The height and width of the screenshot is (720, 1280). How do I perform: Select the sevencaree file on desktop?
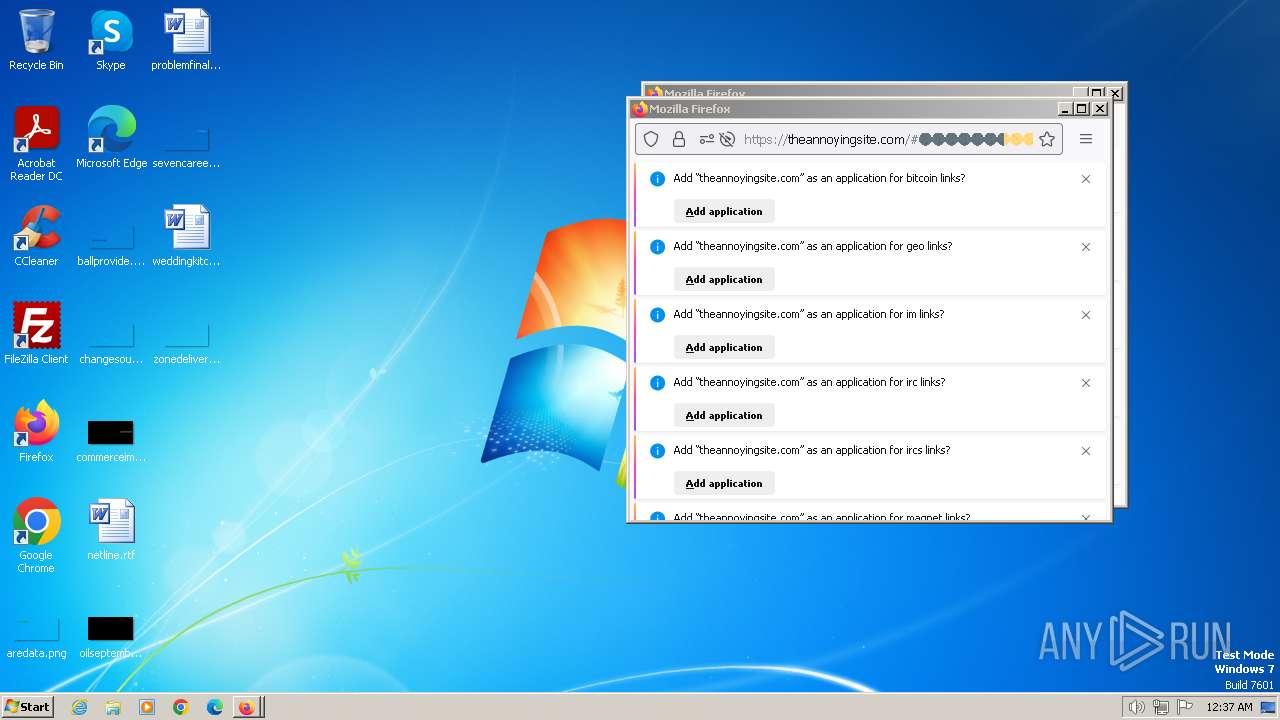186,147
